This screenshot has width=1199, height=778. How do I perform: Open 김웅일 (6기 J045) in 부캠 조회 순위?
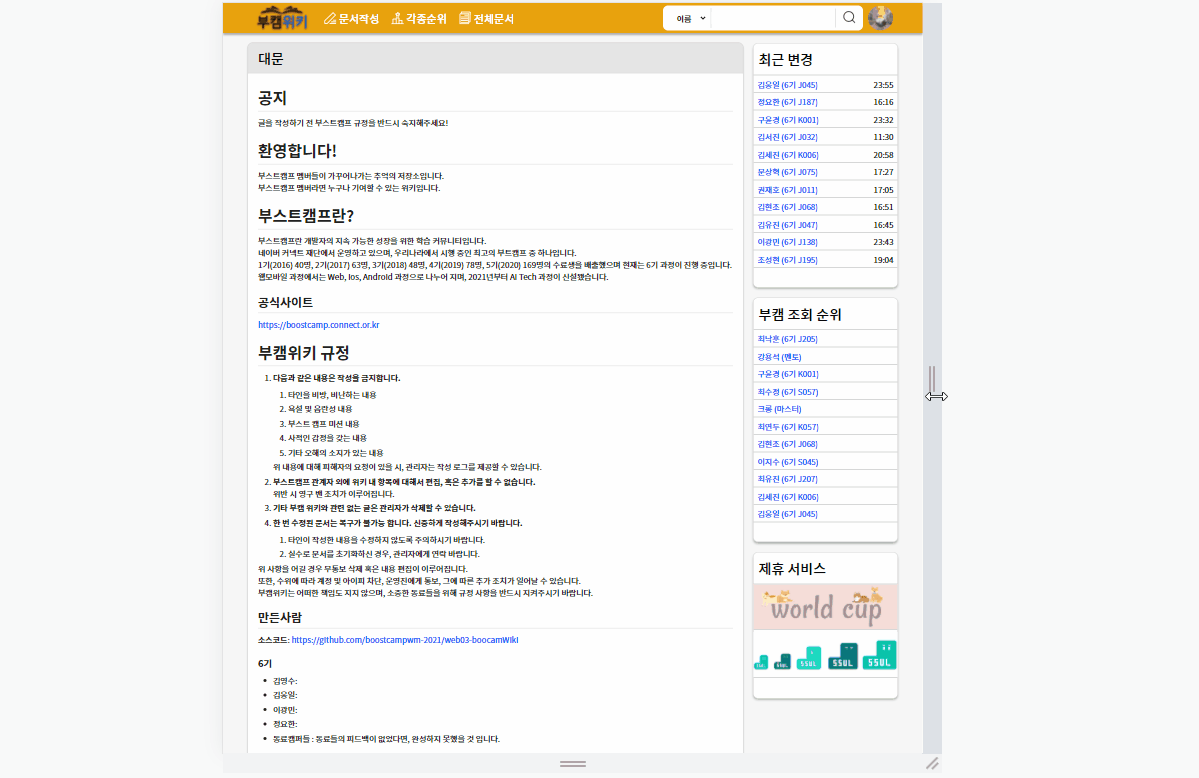click(x=787, y=514)
